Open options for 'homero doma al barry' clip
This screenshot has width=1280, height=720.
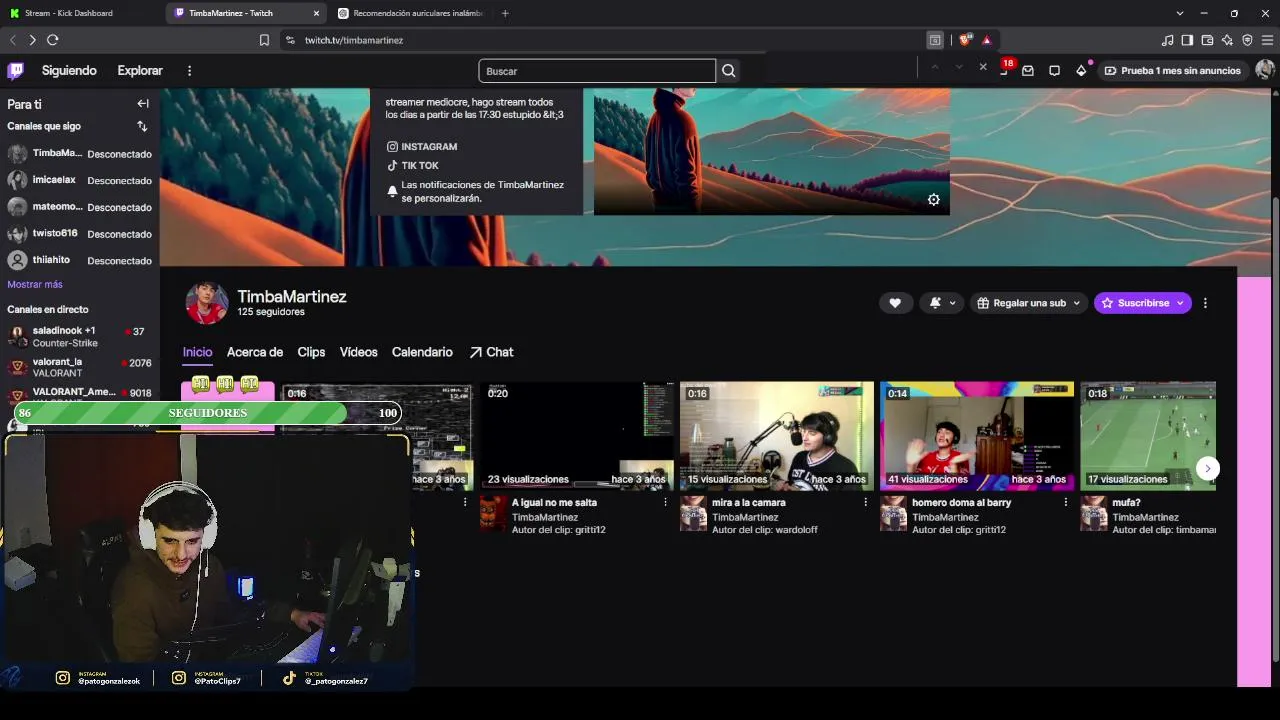1065,502
